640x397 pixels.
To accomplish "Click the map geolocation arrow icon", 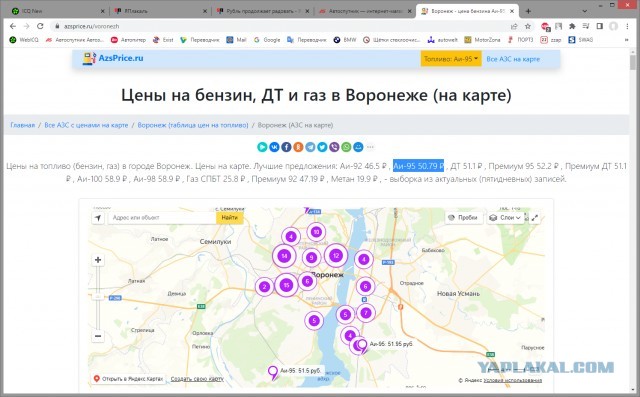I will point(98,218).
